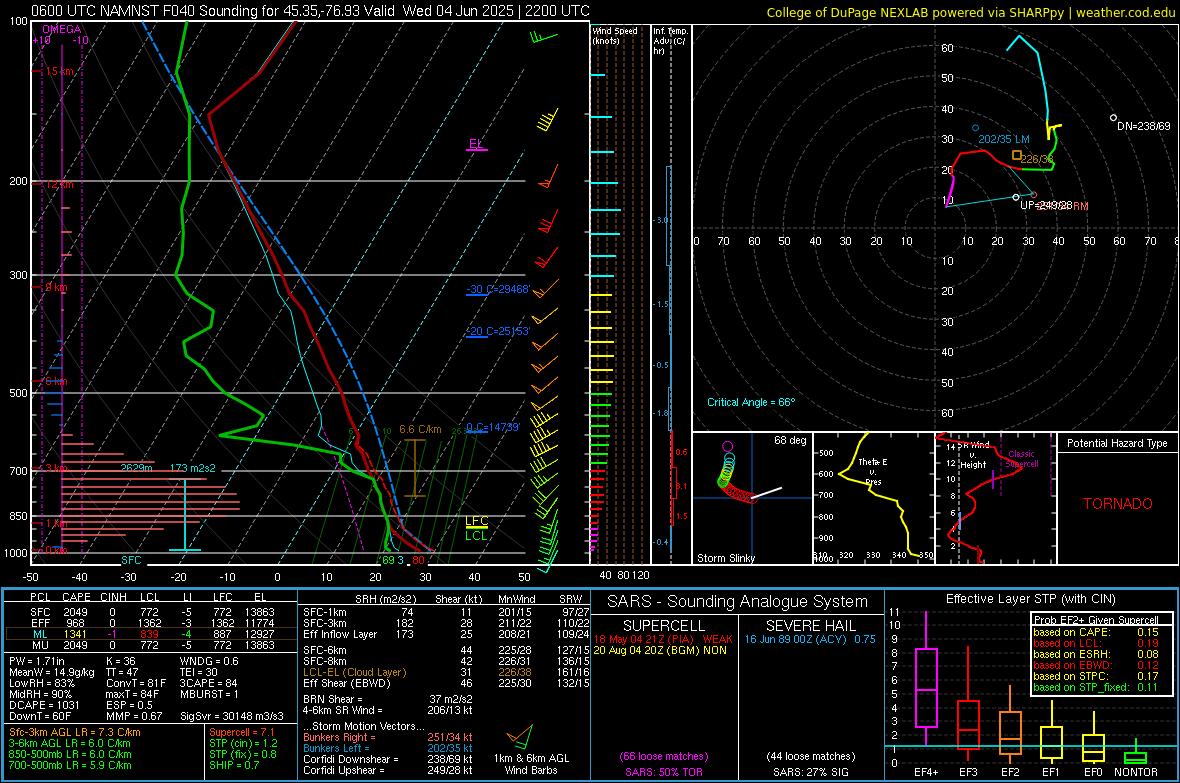
Task: Click the 202/35 LM hodograph label
Action: [1004, 139]
